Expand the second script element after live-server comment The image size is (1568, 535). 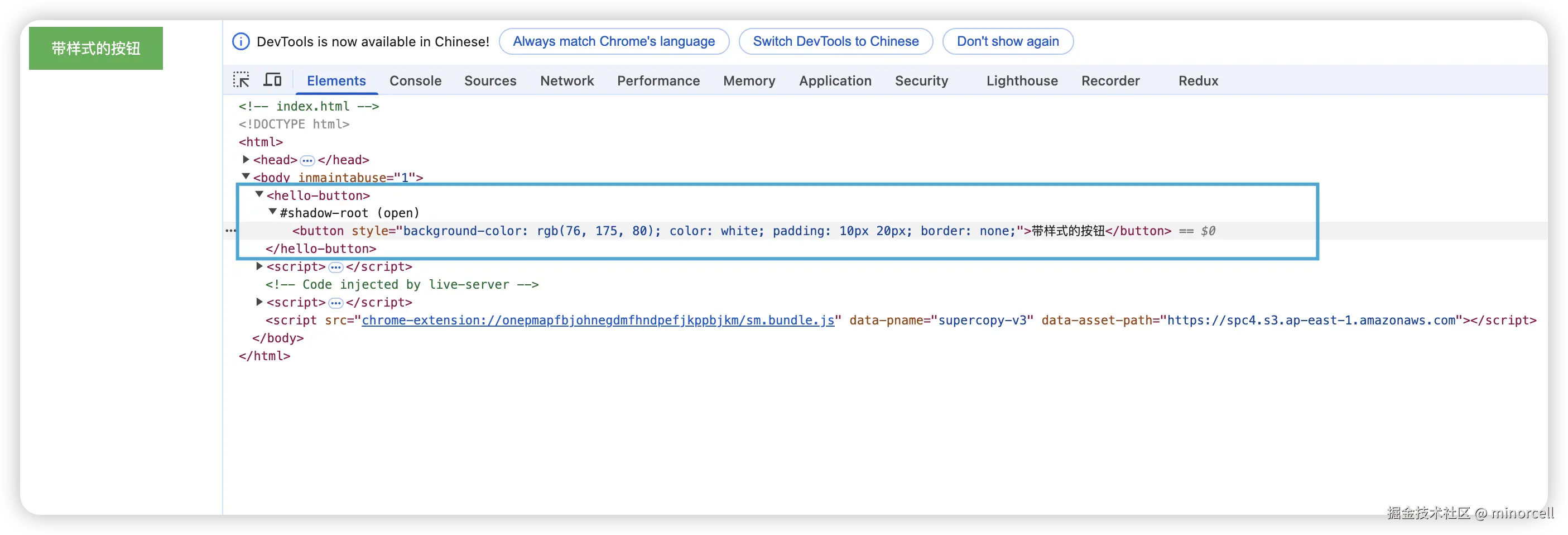(x=259, y=302)
